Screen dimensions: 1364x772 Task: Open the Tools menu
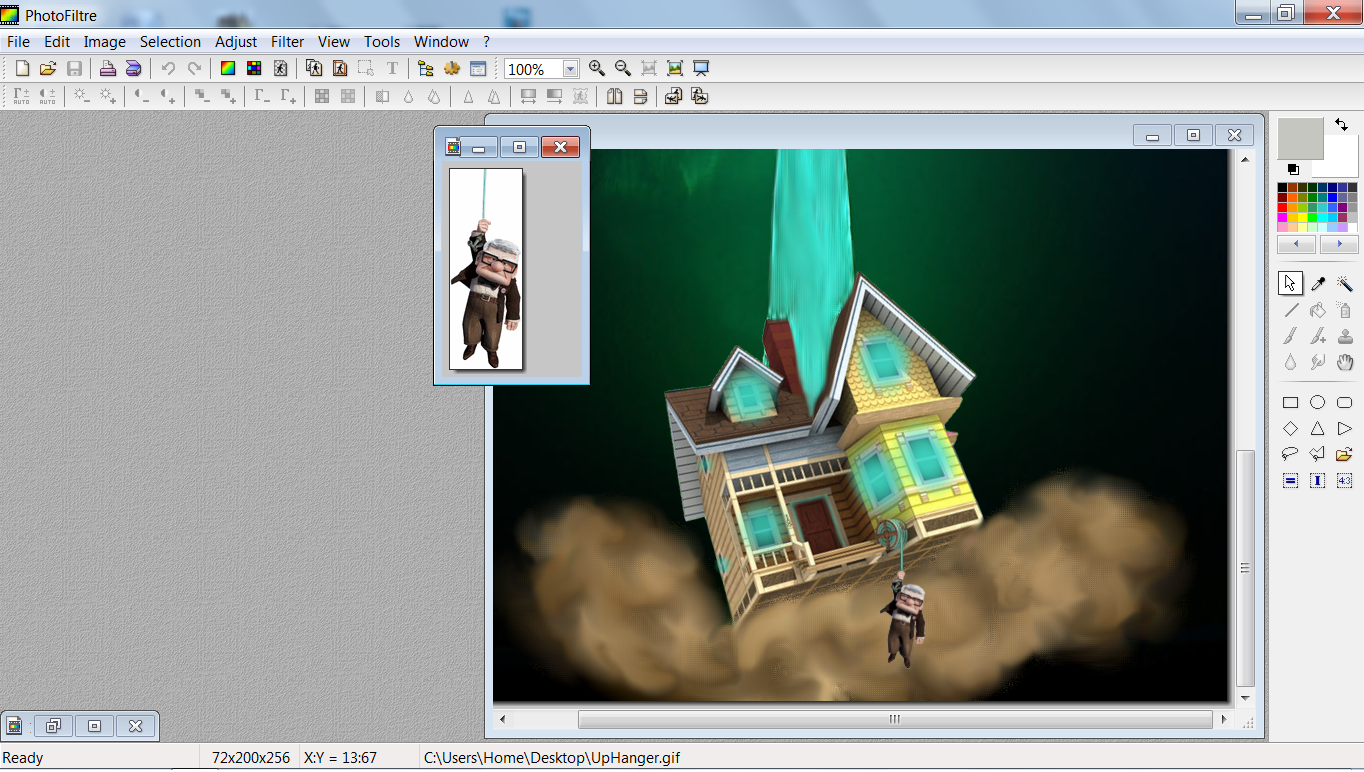pyautogui.click(x=382, y=41)
